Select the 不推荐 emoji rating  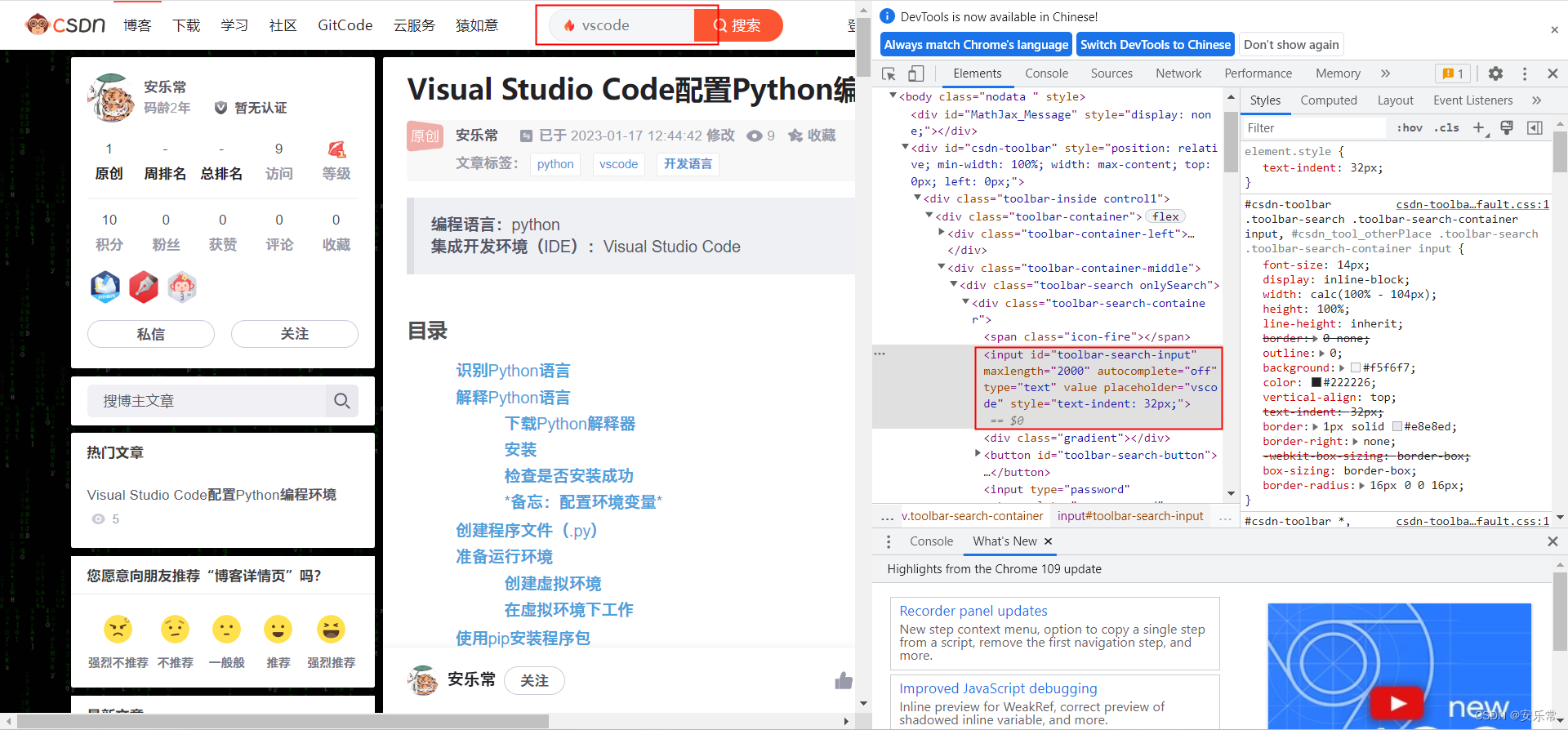(175, 629)
